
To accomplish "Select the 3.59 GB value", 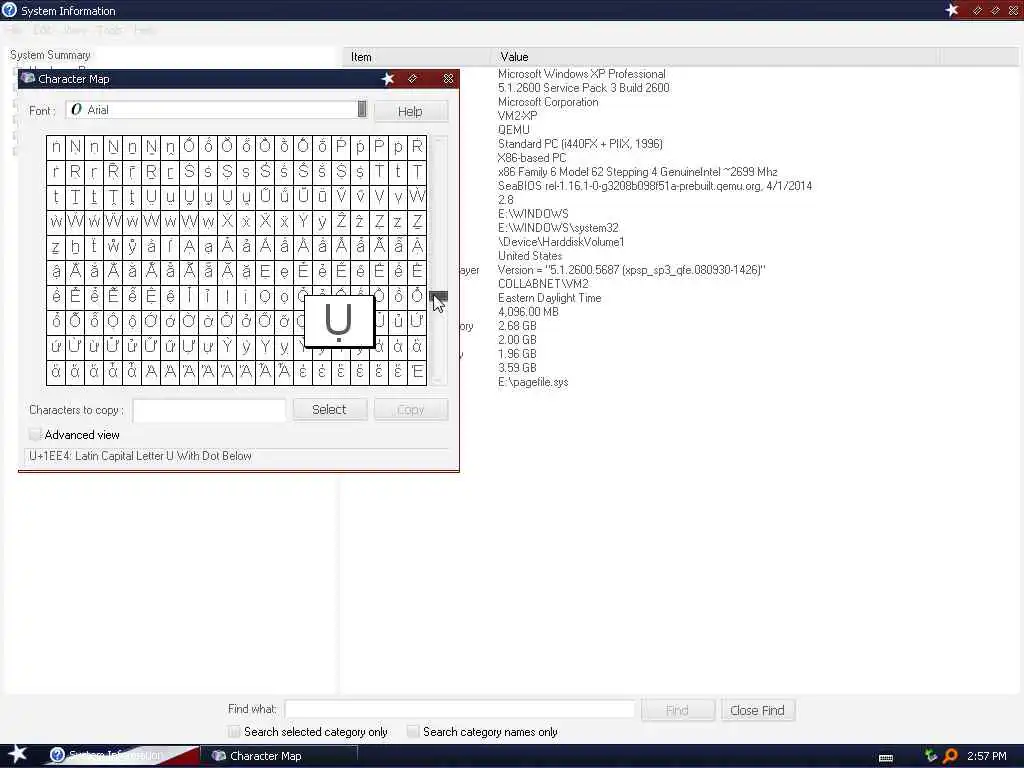I will click(517, 368).
